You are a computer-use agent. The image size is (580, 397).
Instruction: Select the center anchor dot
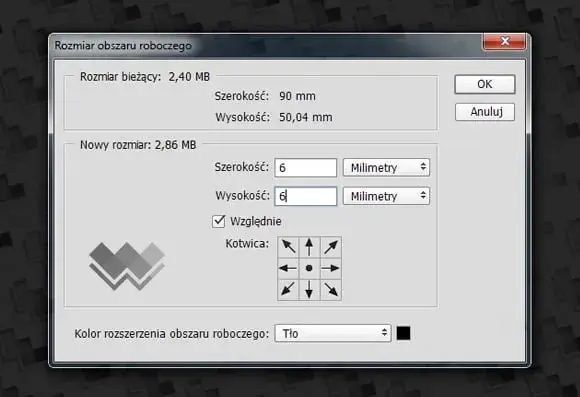coord(309,268)
